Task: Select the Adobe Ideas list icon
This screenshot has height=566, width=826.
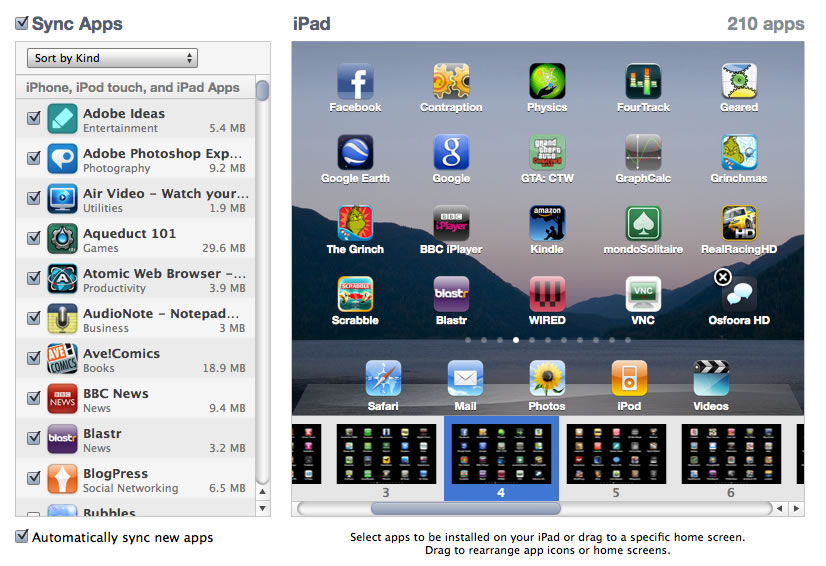Action: (x=62, y=118)
